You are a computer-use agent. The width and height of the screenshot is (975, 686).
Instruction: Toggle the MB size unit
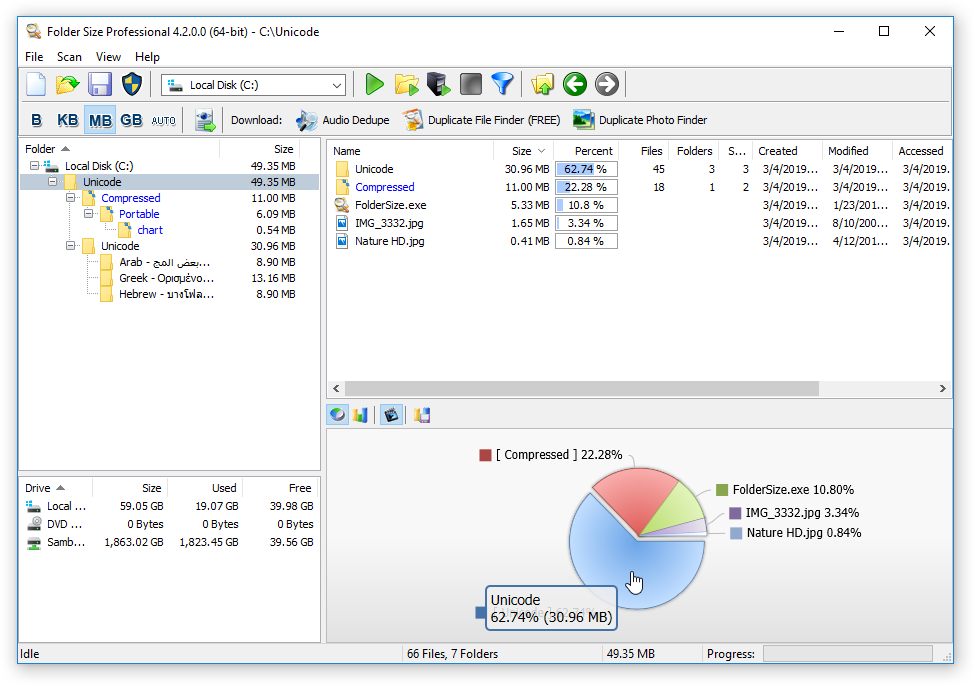(x=100, y=120)
